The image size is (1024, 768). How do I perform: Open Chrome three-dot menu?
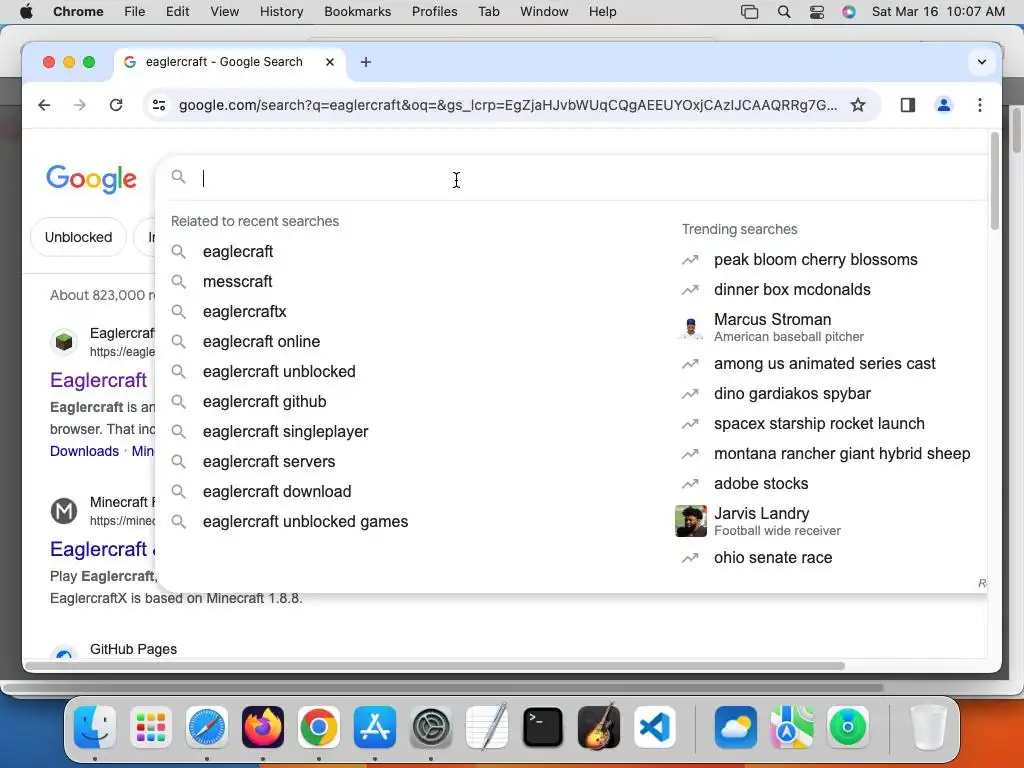tap(980, 105)
